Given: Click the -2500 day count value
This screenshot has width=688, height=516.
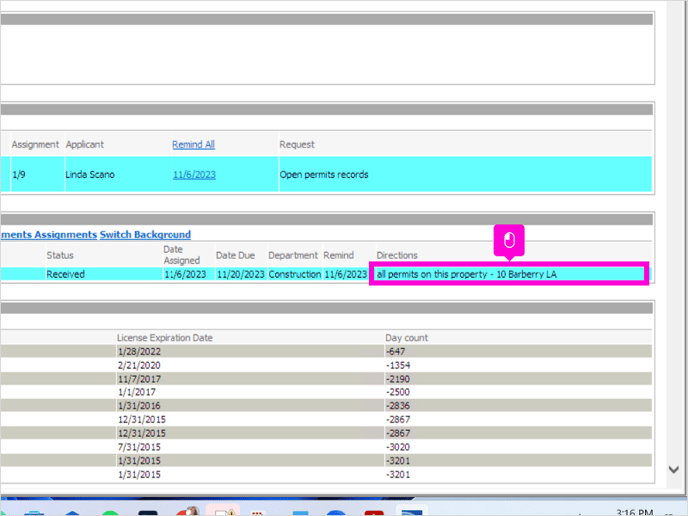Looking at the screenshot, I should [x=398, y=392].
